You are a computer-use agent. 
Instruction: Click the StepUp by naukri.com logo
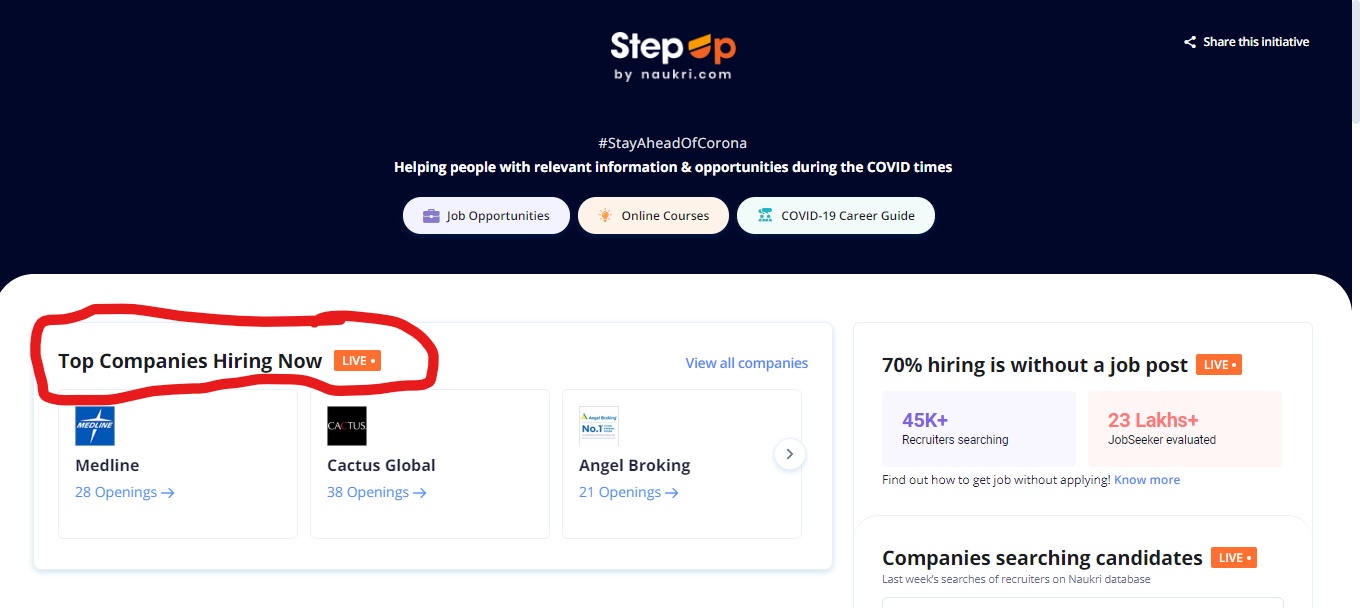coord(673,56)
